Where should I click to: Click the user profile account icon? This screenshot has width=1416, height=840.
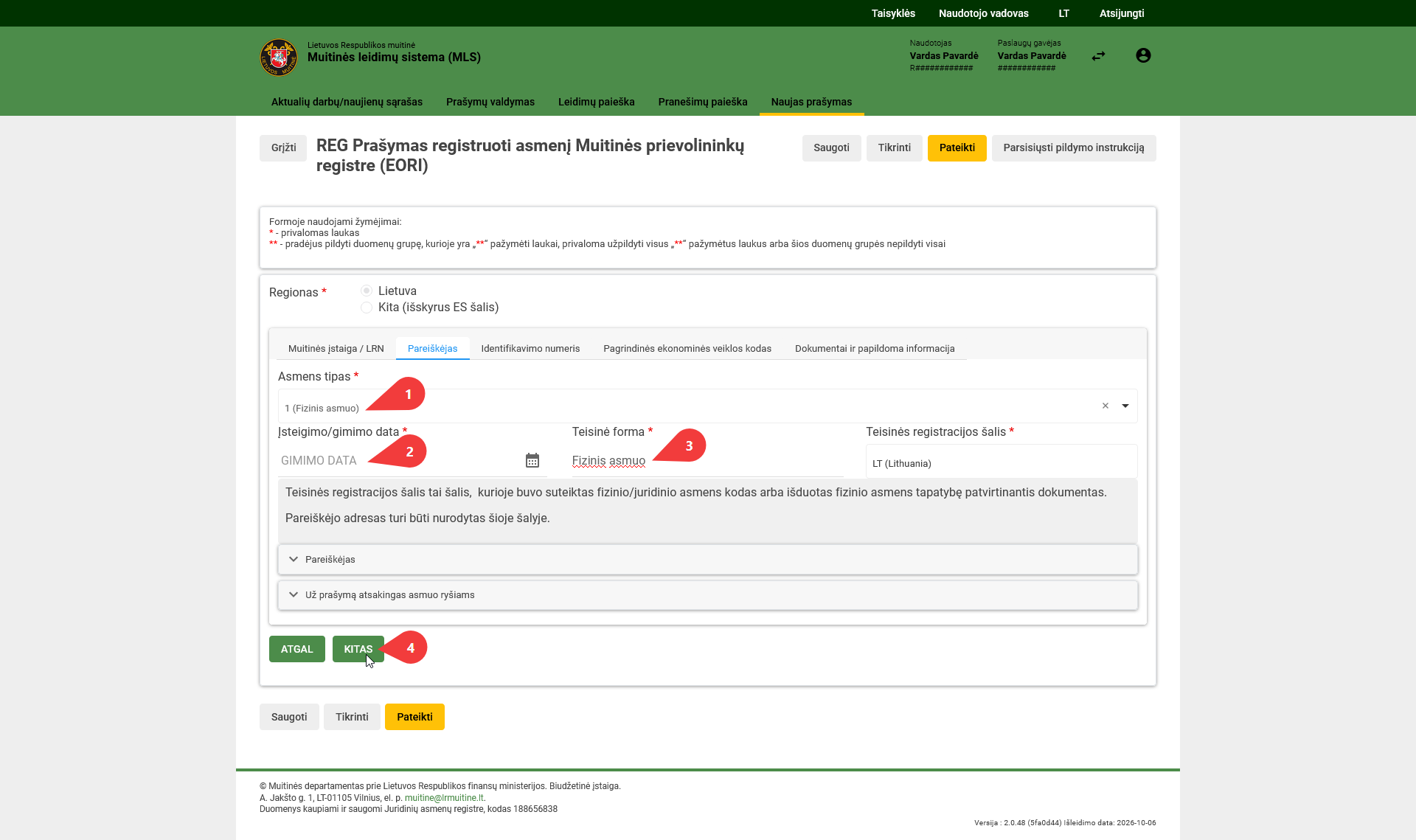[x=1143, y=55]
